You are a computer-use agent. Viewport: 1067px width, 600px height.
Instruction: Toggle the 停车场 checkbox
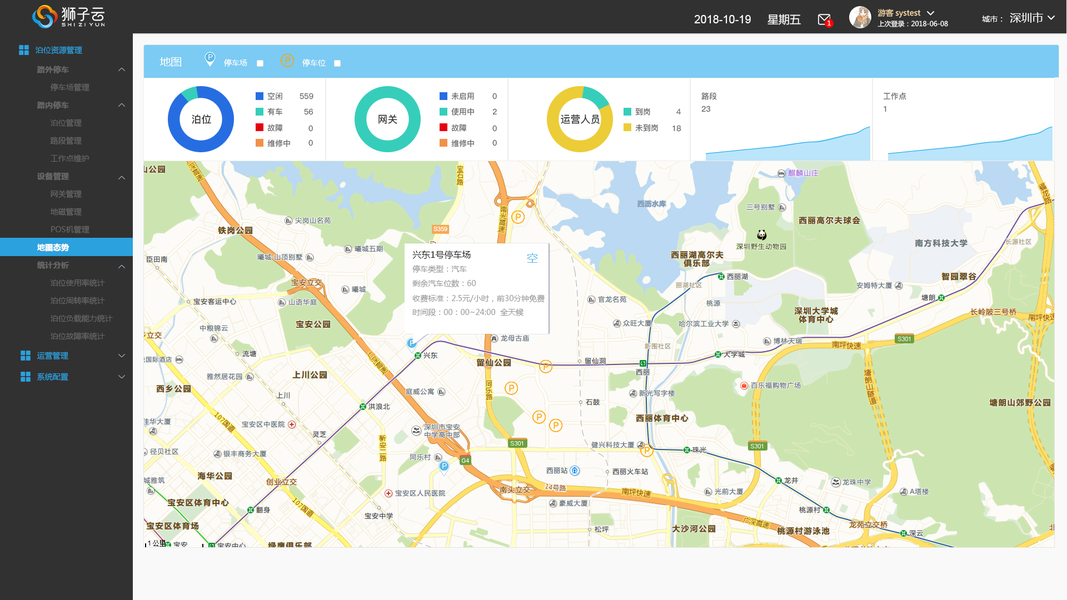coord(260,63)
